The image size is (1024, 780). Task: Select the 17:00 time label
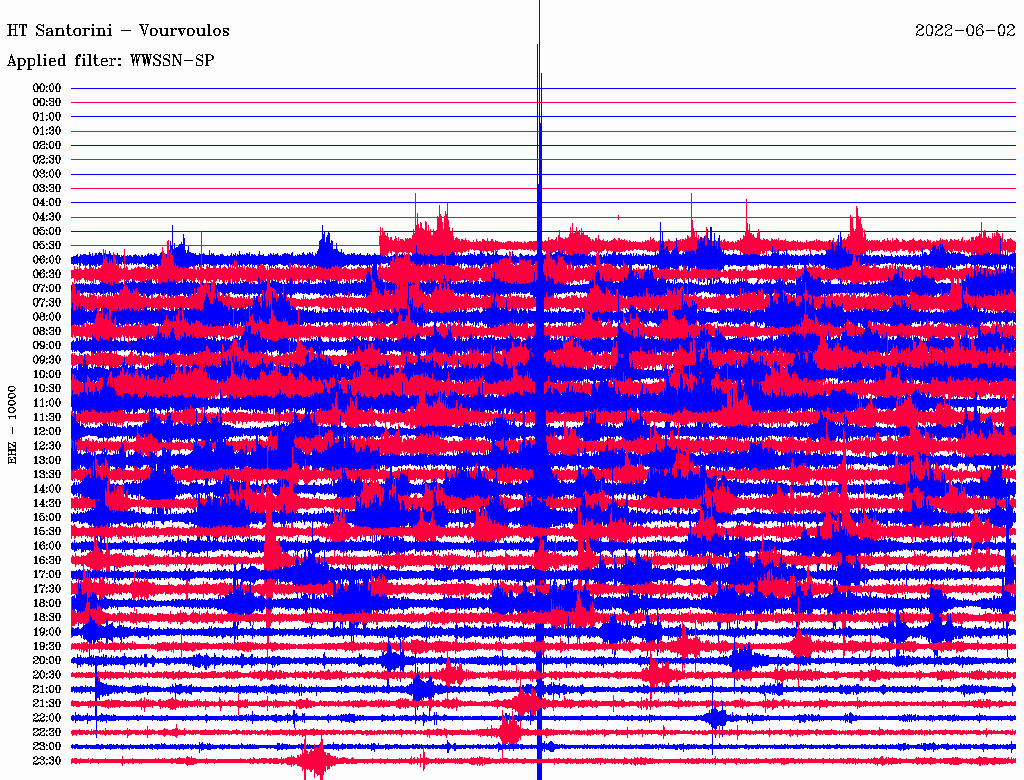47,575
